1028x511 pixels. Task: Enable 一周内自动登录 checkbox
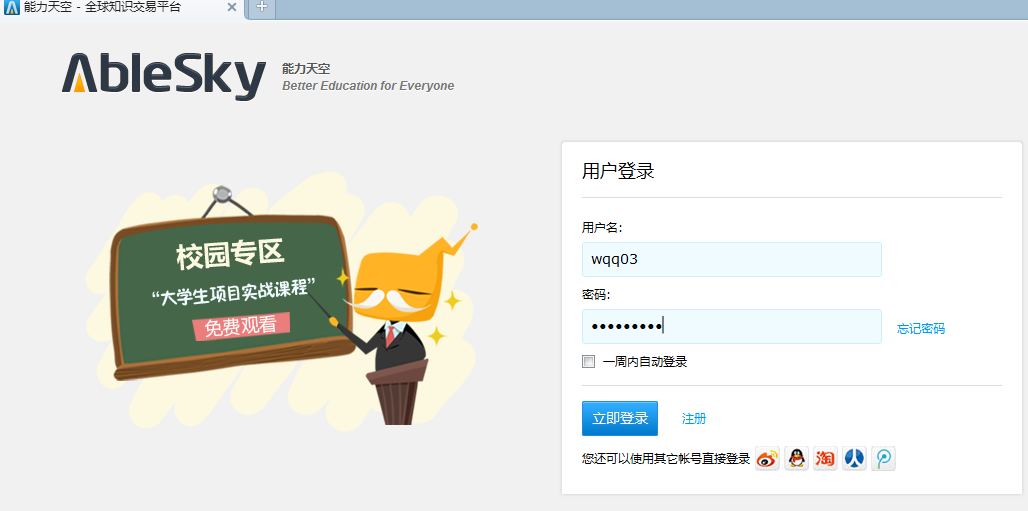coord(588,361)
